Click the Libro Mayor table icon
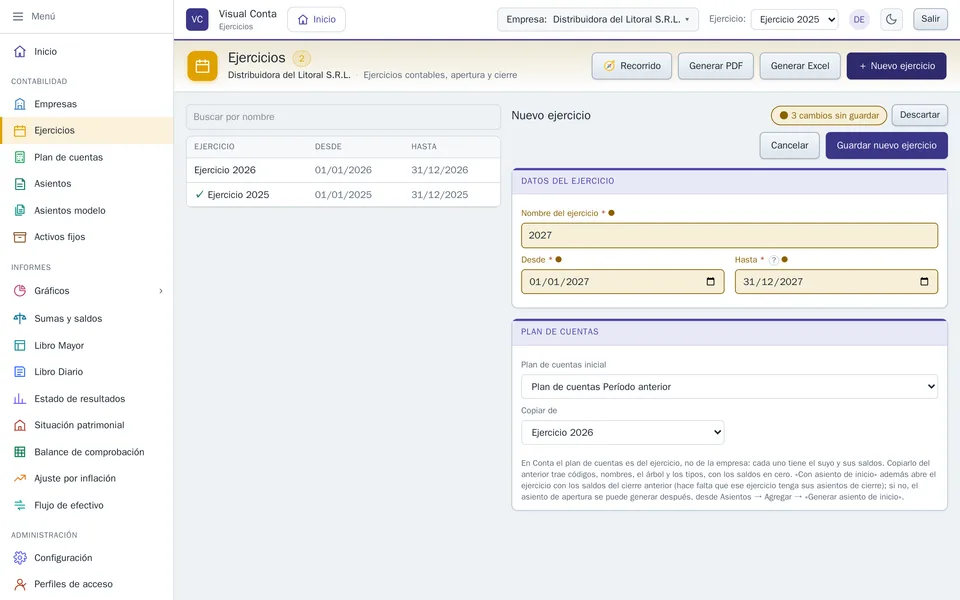The width and height of the screenshot is (960, 600). pyautogui.click(x=20, y=345)
